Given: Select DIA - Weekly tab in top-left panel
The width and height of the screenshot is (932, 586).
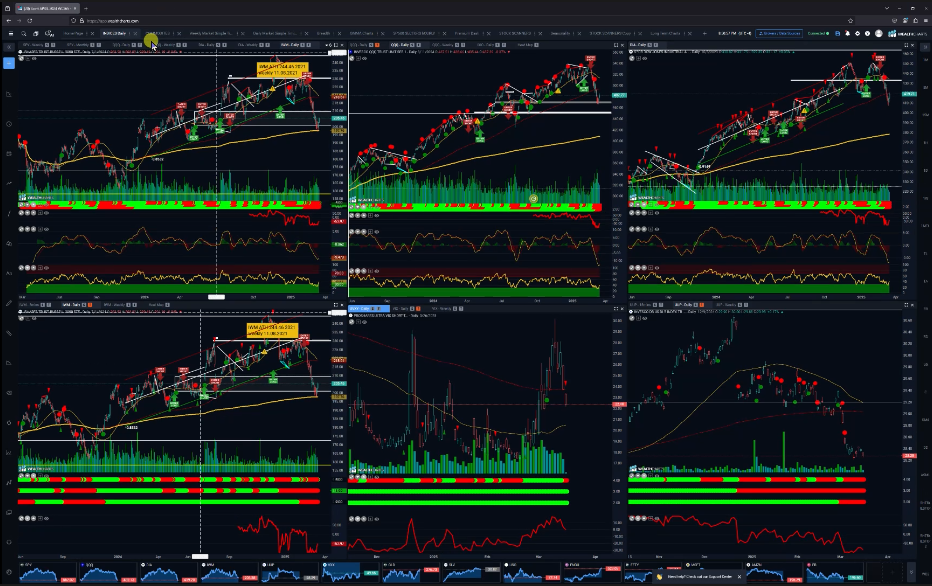Looking at the screenshot, I should (247, 45).
